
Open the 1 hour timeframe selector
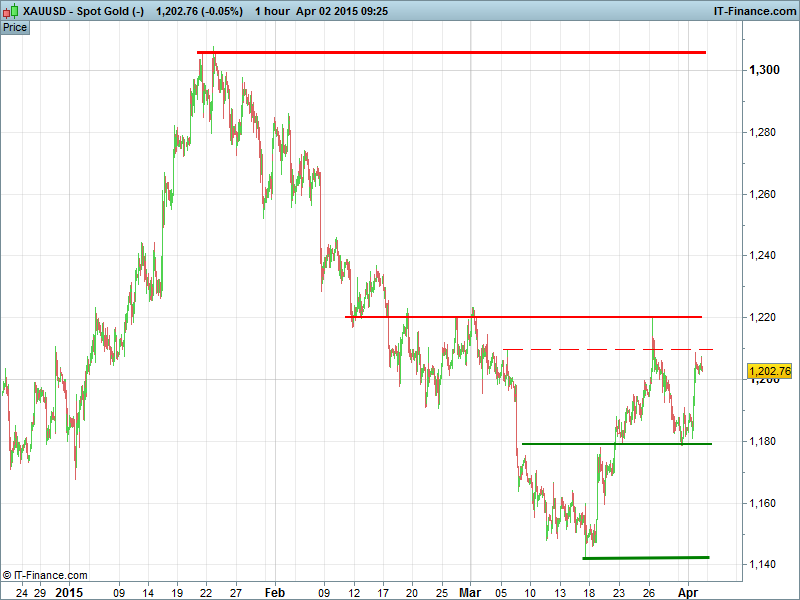click(x=272, y=11)
